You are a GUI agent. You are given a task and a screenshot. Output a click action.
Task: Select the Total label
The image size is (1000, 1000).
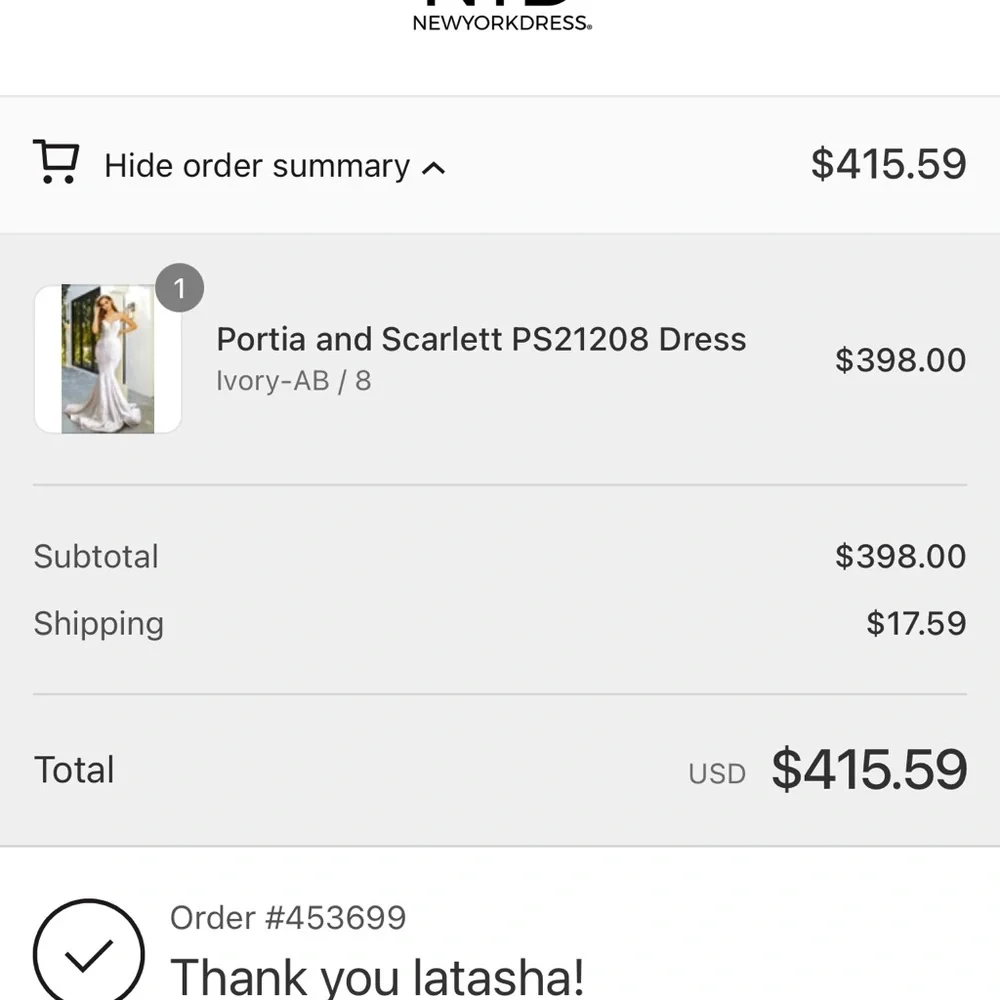point(74,770)
